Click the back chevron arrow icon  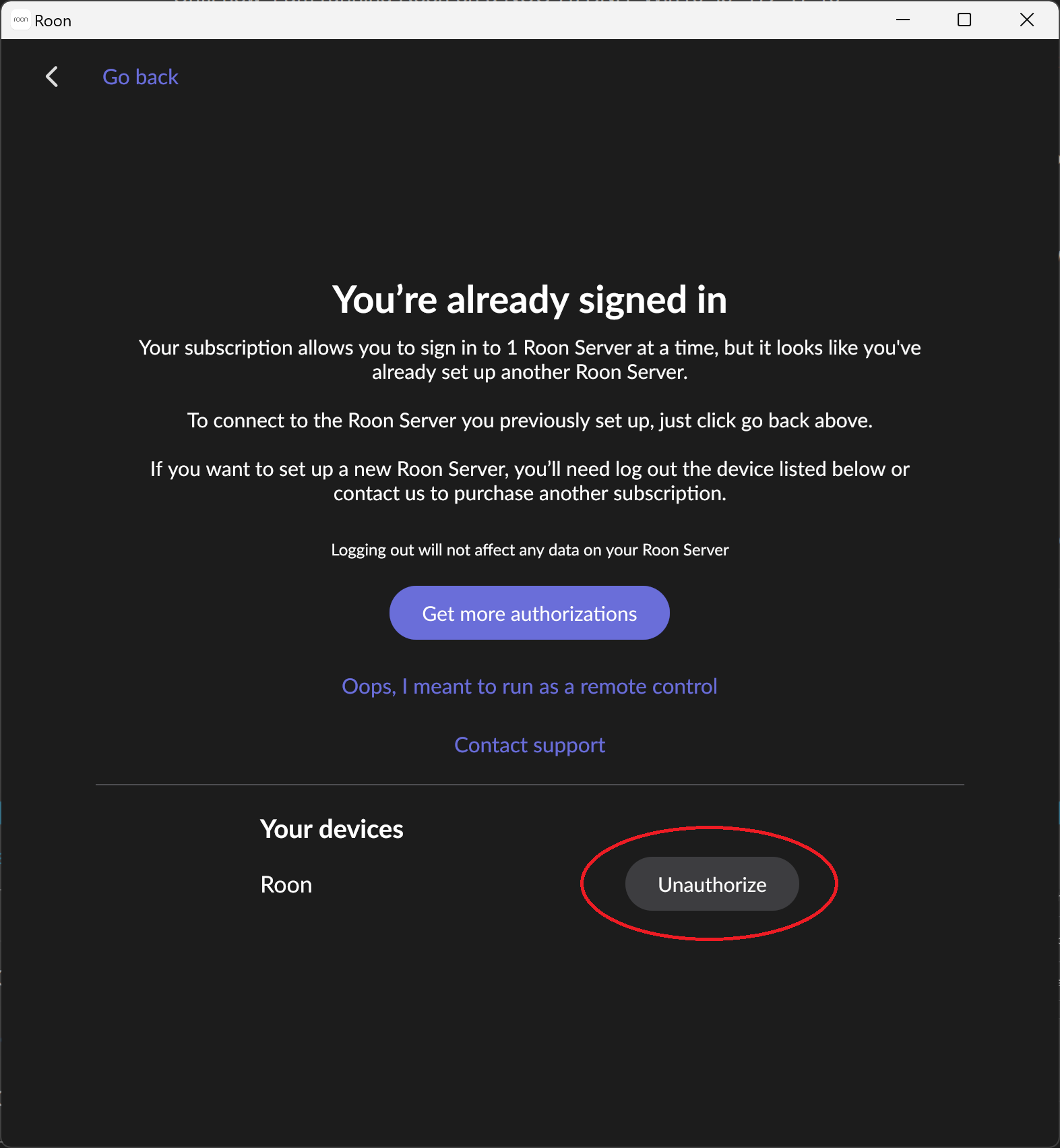click(52, 77)
